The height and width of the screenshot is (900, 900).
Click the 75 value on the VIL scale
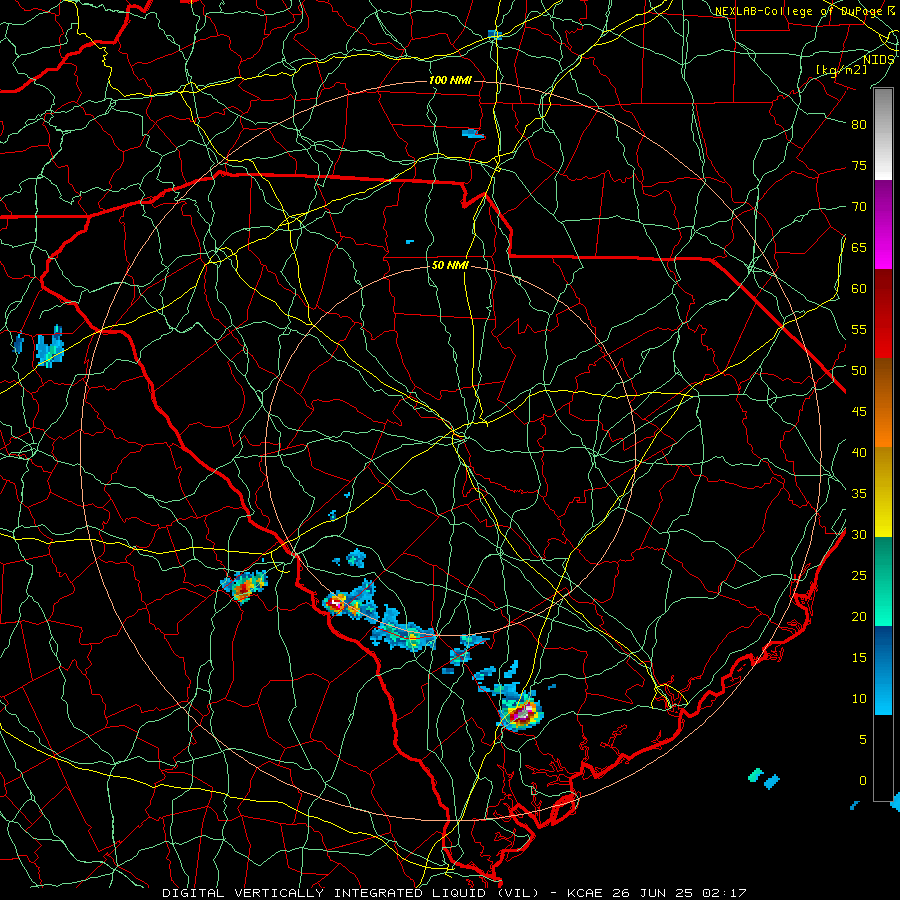tap(859, 166)
